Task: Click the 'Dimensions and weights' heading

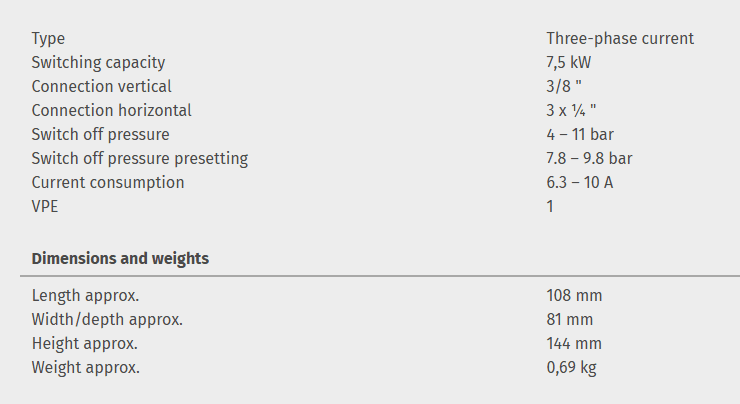Action: 120,258
